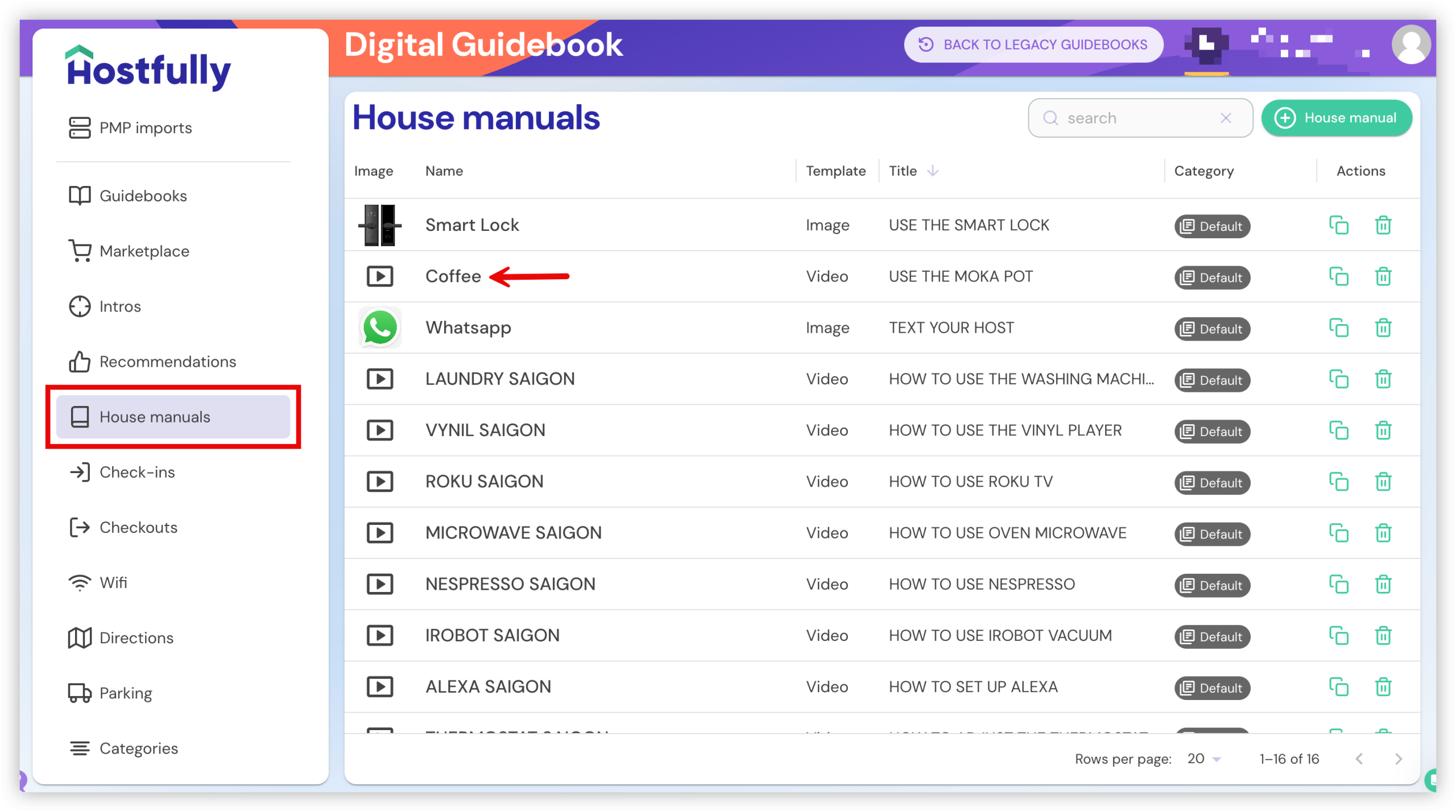Open the Categories section
Screen dimensions: 1456x812
(138, 748)
